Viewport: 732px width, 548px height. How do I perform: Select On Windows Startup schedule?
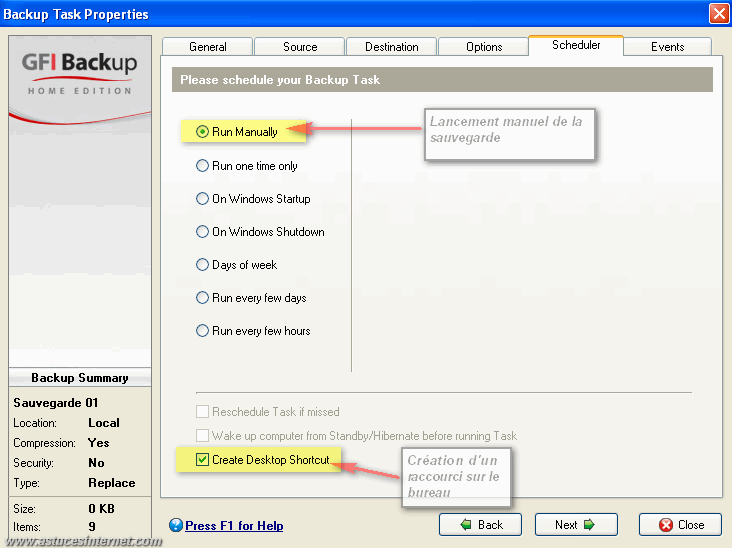coord(202,199)
